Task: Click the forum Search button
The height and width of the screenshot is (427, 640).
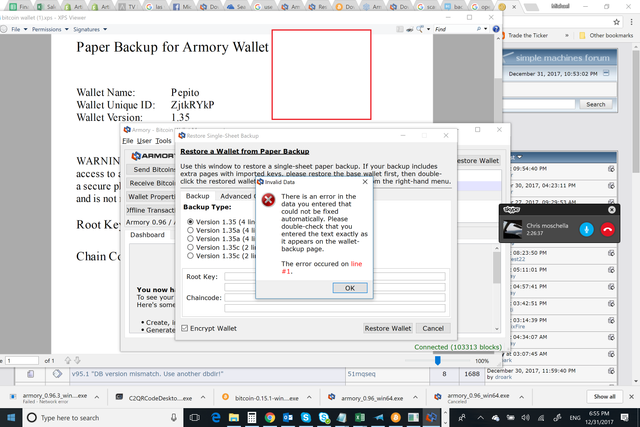Action: coord(596,104)
